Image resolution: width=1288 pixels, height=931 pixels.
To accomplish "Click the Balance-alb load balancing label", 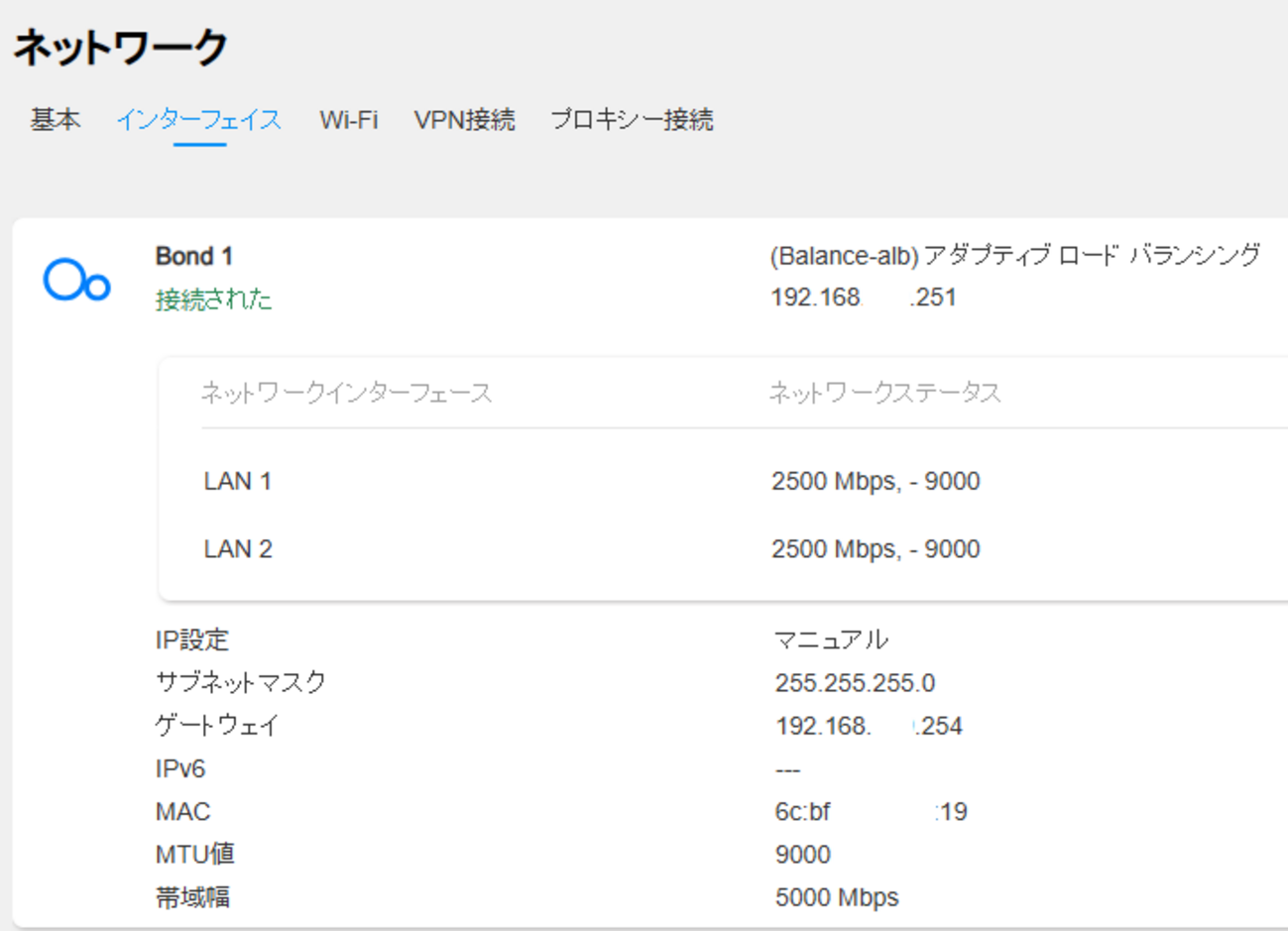I will [x=1015, y=255].
